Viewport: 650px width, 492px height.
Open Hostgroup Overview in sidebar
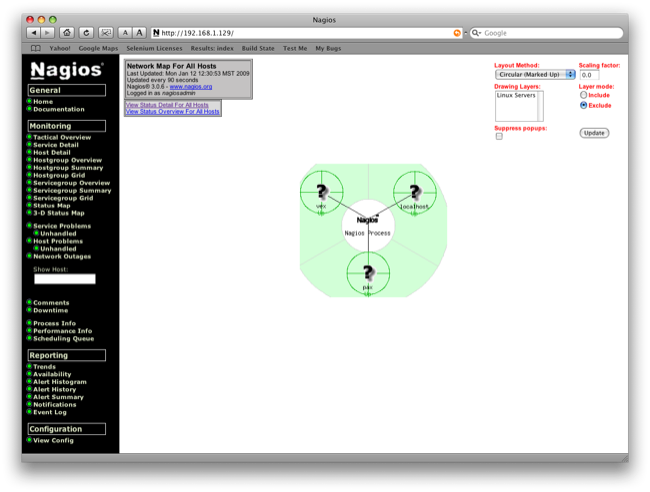pos(68,160)
